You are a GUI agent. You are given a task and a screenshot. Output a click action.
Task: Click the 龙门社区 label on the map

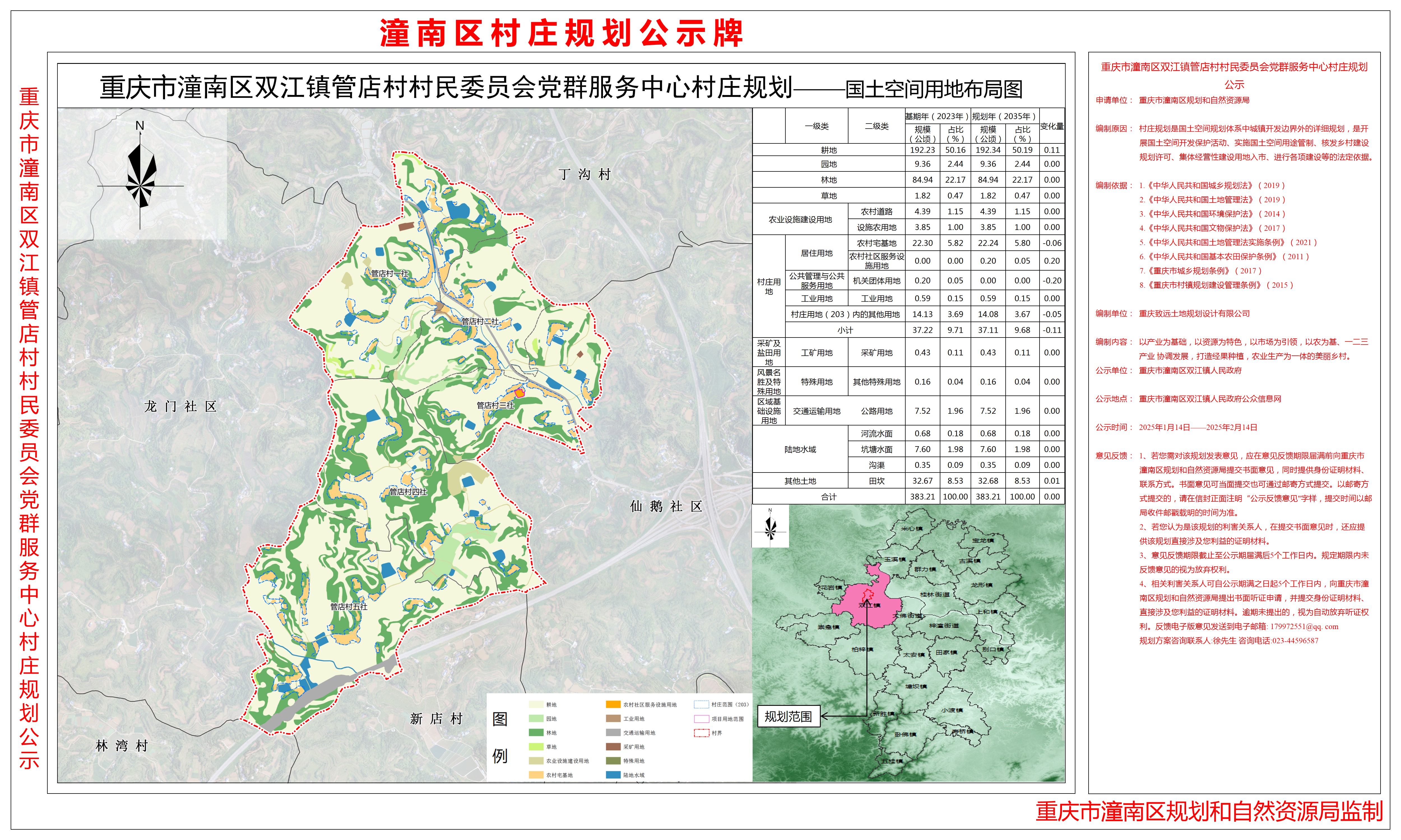[x=180, y=406]
